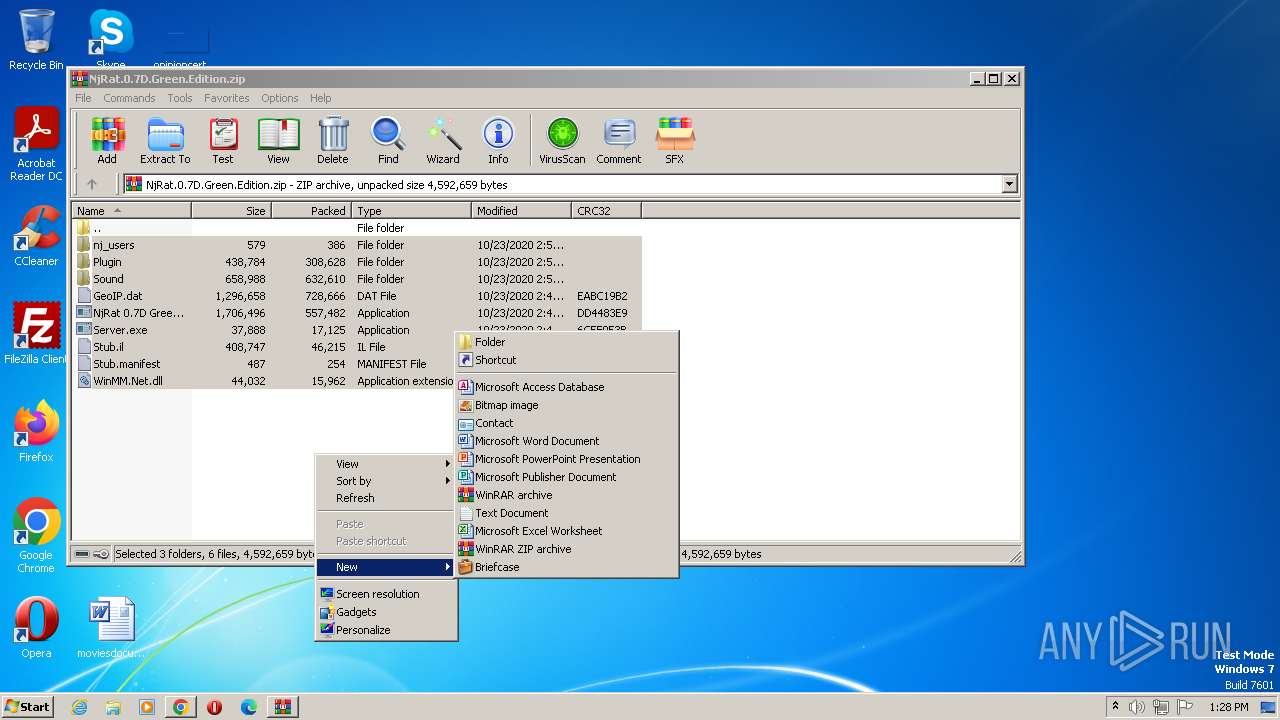Create a new Folder
The image size is (1280, 720).
(x=567, y=342)
